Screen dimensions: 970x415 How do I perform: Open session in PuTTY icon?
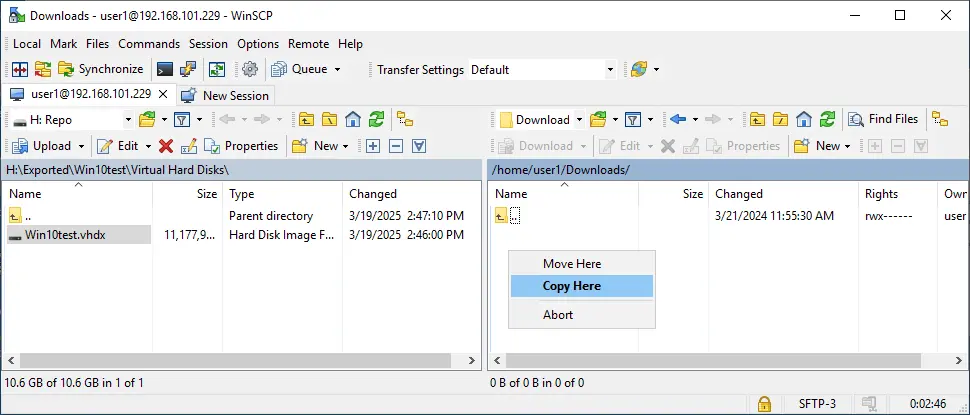[x=187, y=69]
